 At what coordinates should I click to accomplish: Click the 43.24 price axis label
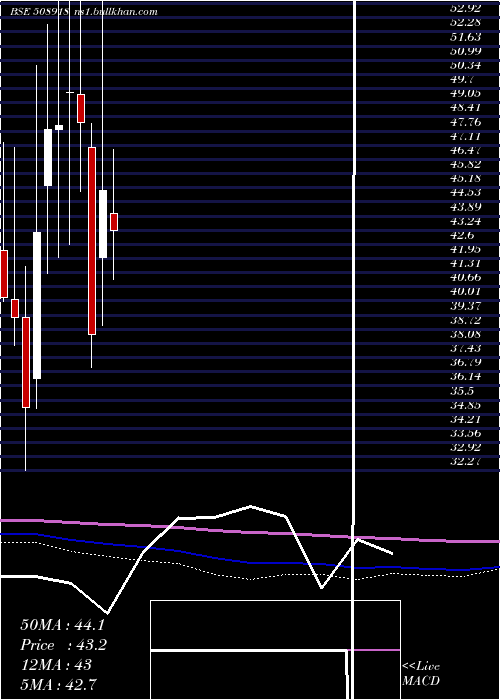pyautogui.click(x=466, y=221)
